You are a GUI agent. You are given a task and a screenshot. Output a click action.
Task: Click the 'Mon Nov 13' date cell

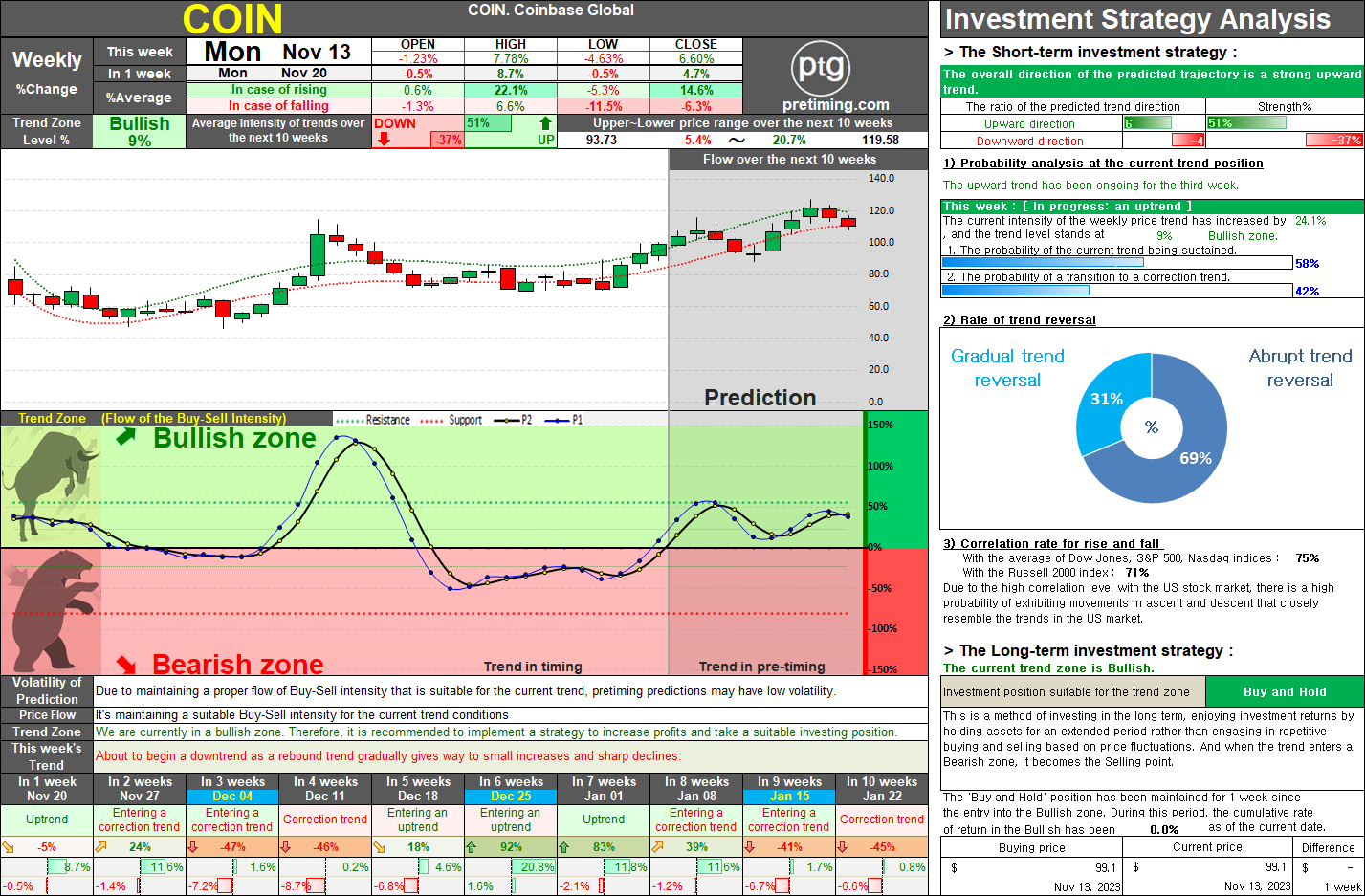coord(277,52)
